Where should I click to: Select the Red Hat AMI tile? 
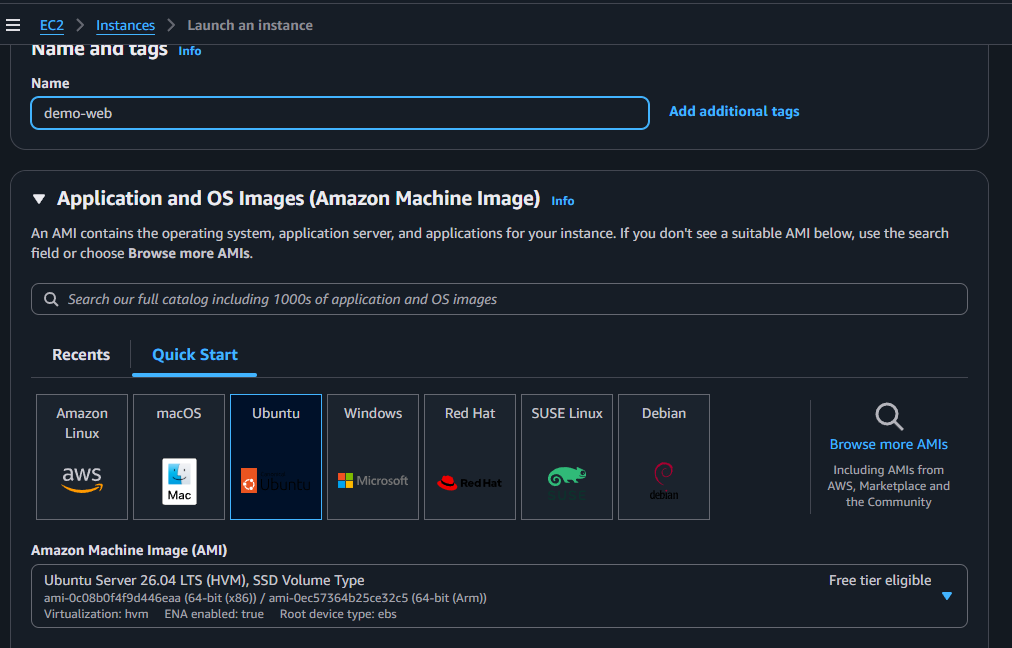(470, 456)
